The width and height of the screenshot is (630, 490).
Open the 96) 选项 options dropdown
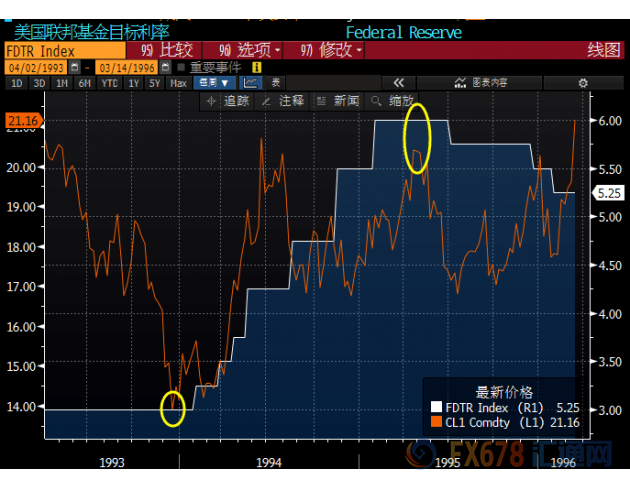[x=243, y=51]
